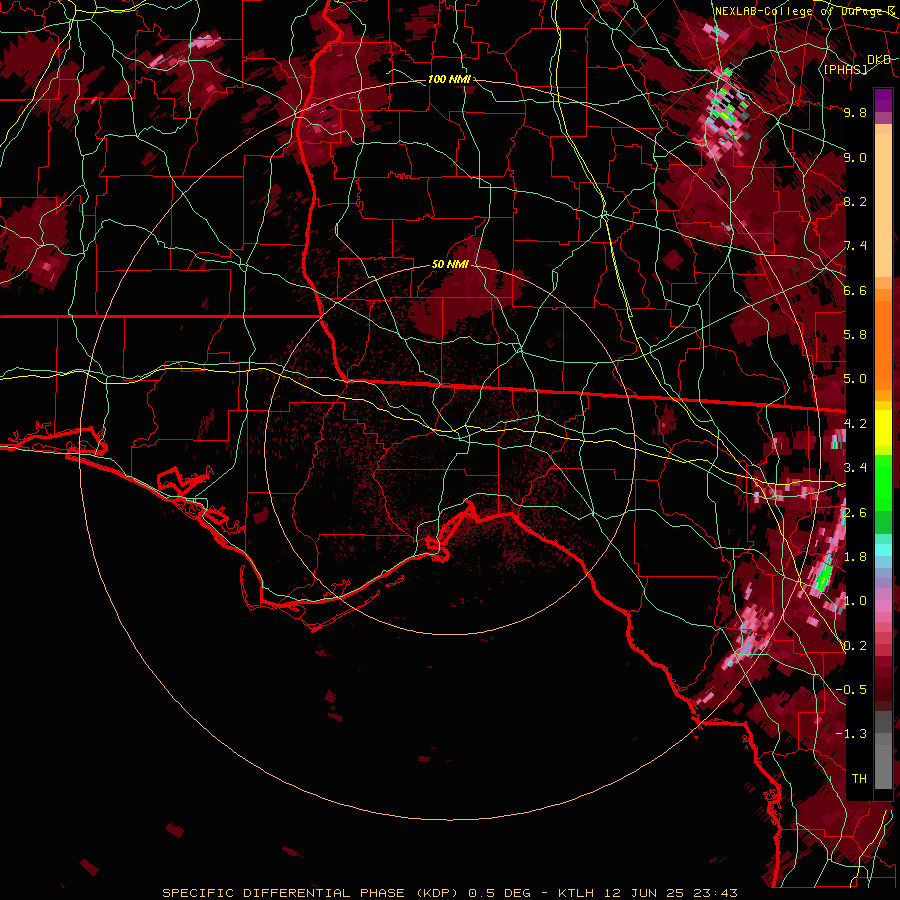Click the 6.6 scale value

(855, 290)
